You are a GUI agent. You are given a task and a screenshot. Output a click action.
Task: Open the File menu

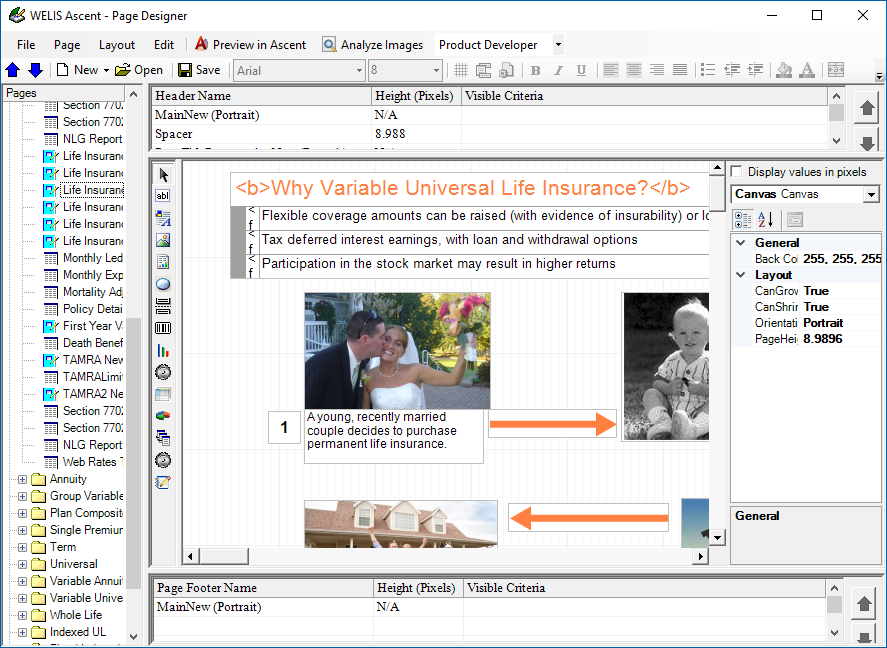[26, 45]
